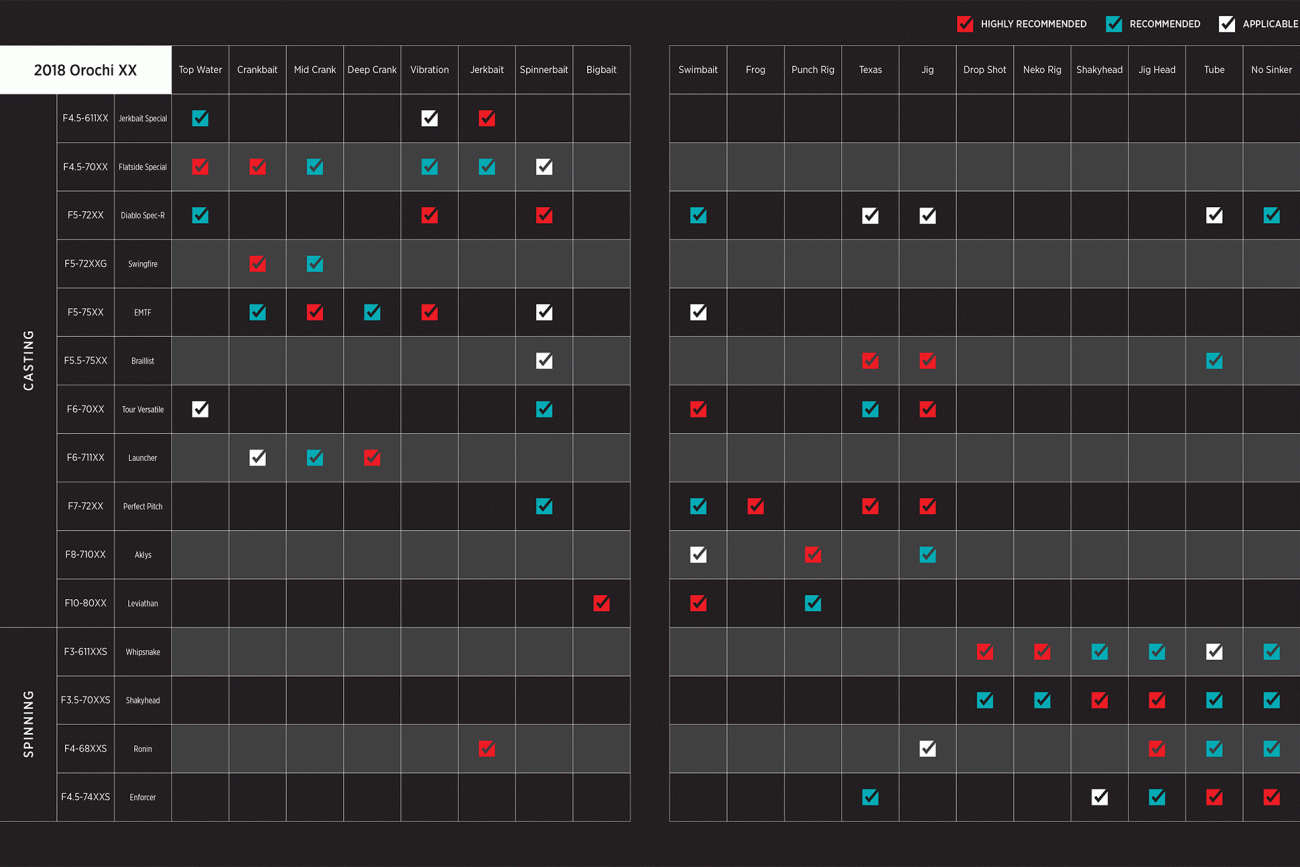Select No Sinker checkmark for Enforcer
1300x867 pixels.
point(1271,797)
